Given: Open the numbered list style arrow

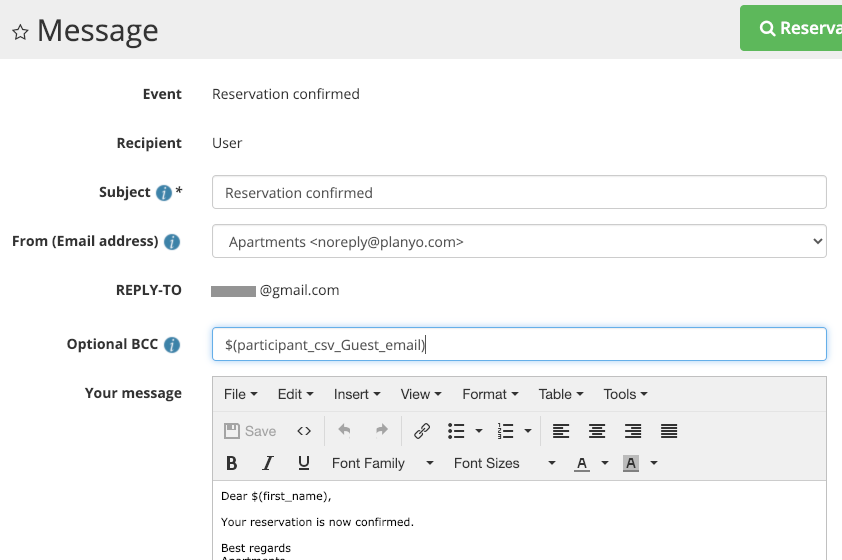Looking at the screenshot, I should [x=528, y=431].
